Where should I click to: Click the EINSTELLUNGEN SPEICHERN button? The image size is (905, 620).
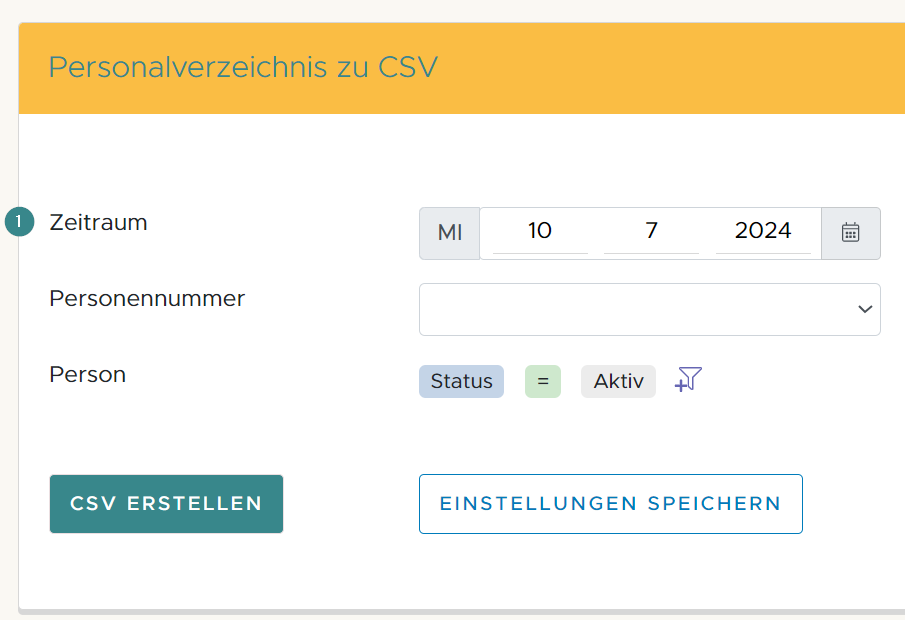(x=610, y=504)
